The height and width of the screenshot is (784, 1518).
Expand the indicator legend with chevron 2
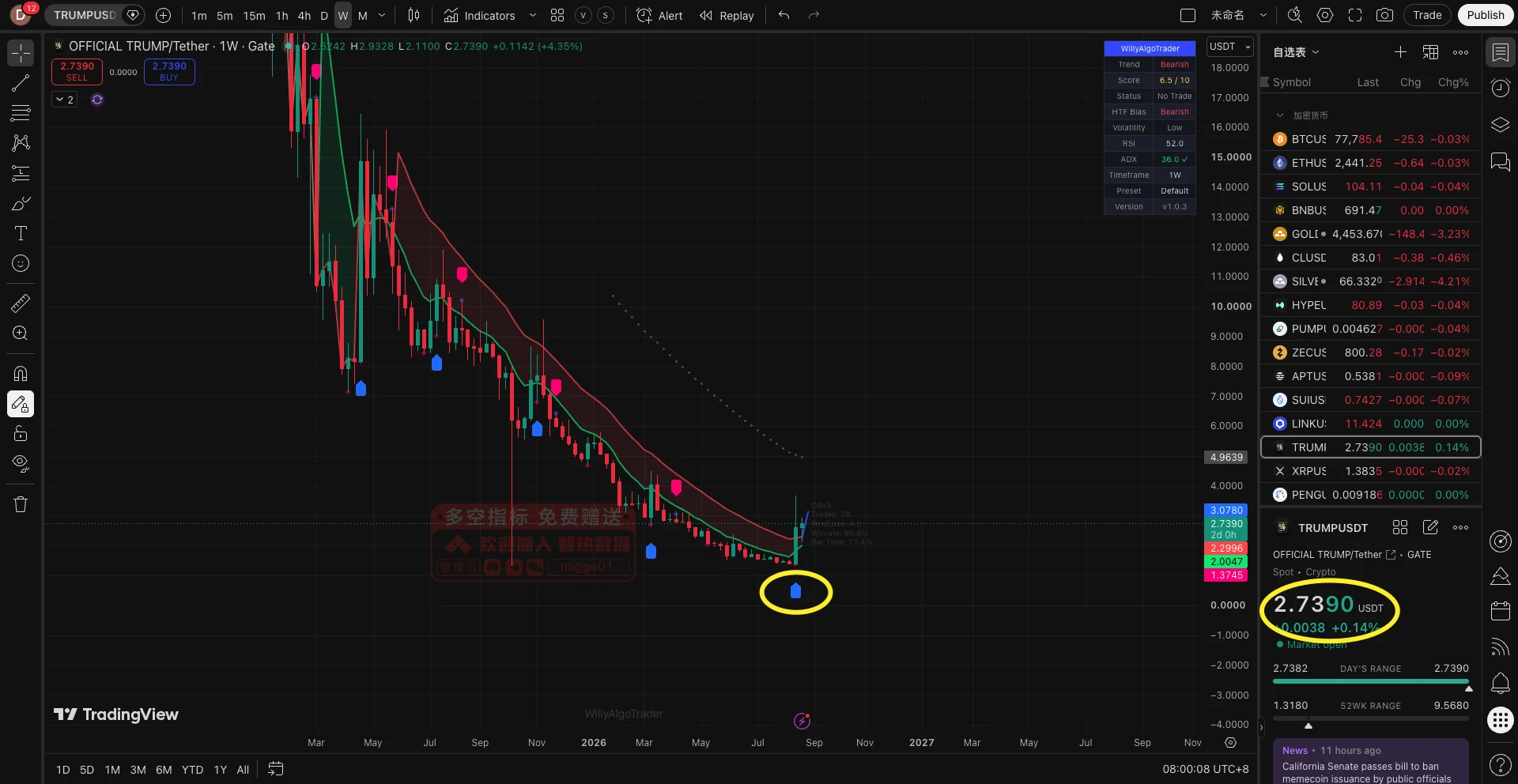[65, 100]
